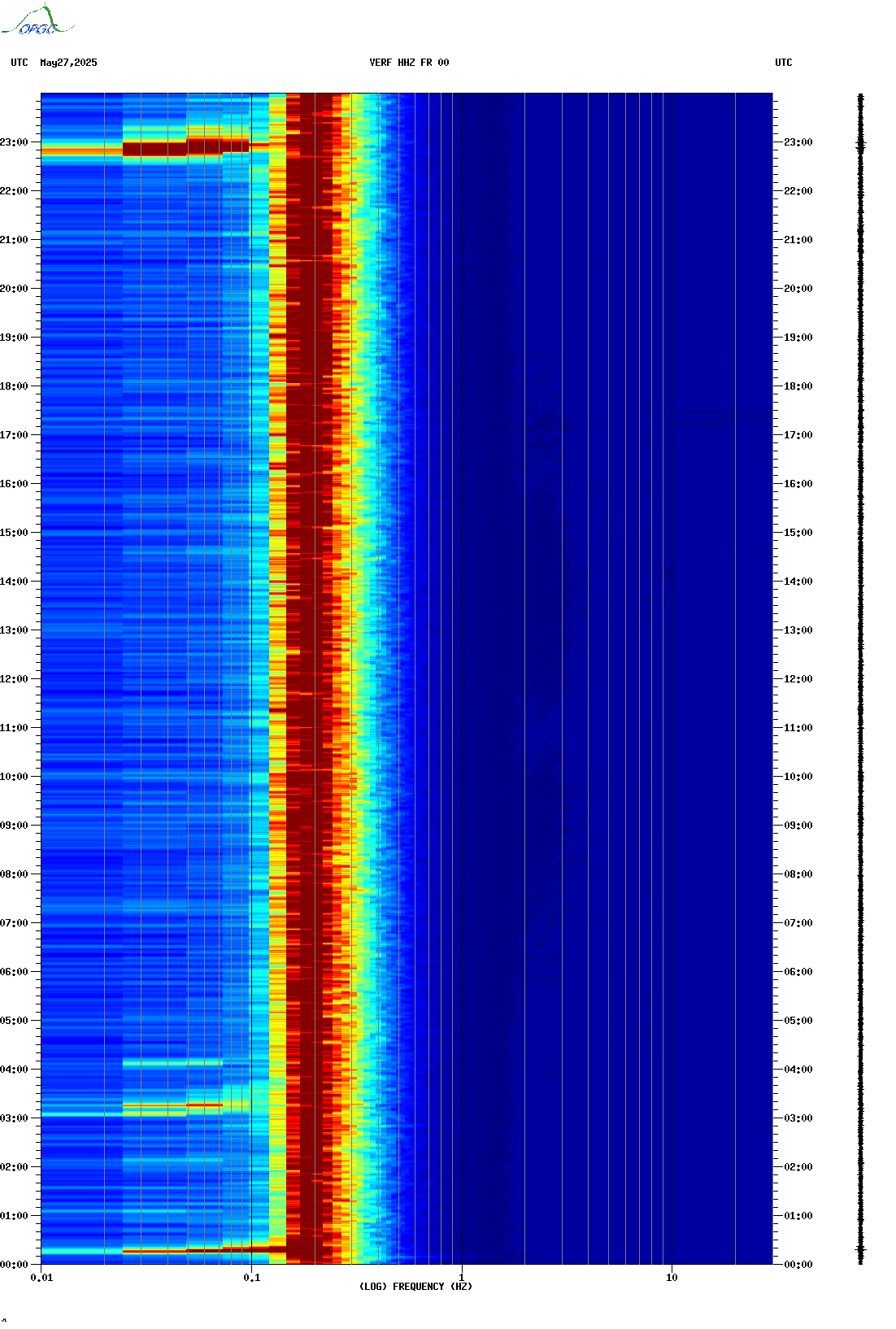
Task: Click 19:00 on the left time axis
Action: point(14,338)
